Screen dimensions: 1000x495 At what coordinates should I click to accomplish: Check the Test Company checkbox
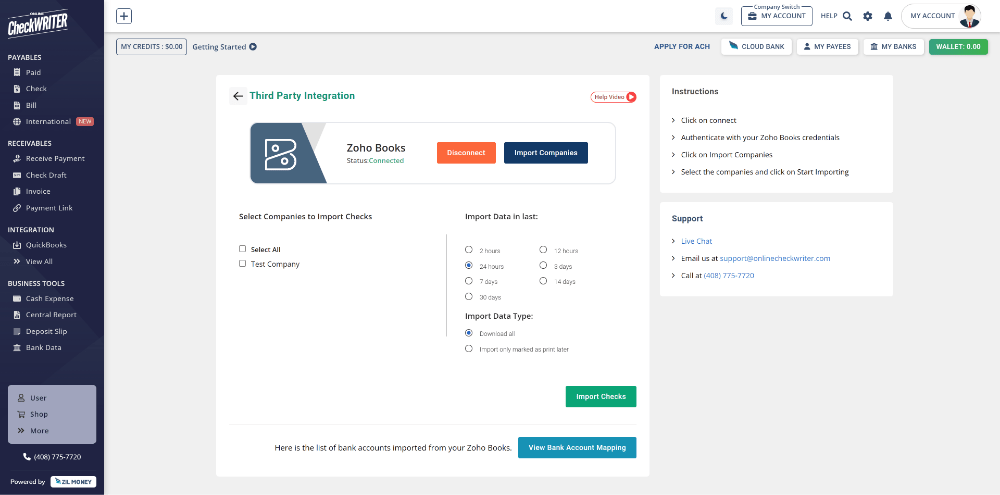point(243,264)
